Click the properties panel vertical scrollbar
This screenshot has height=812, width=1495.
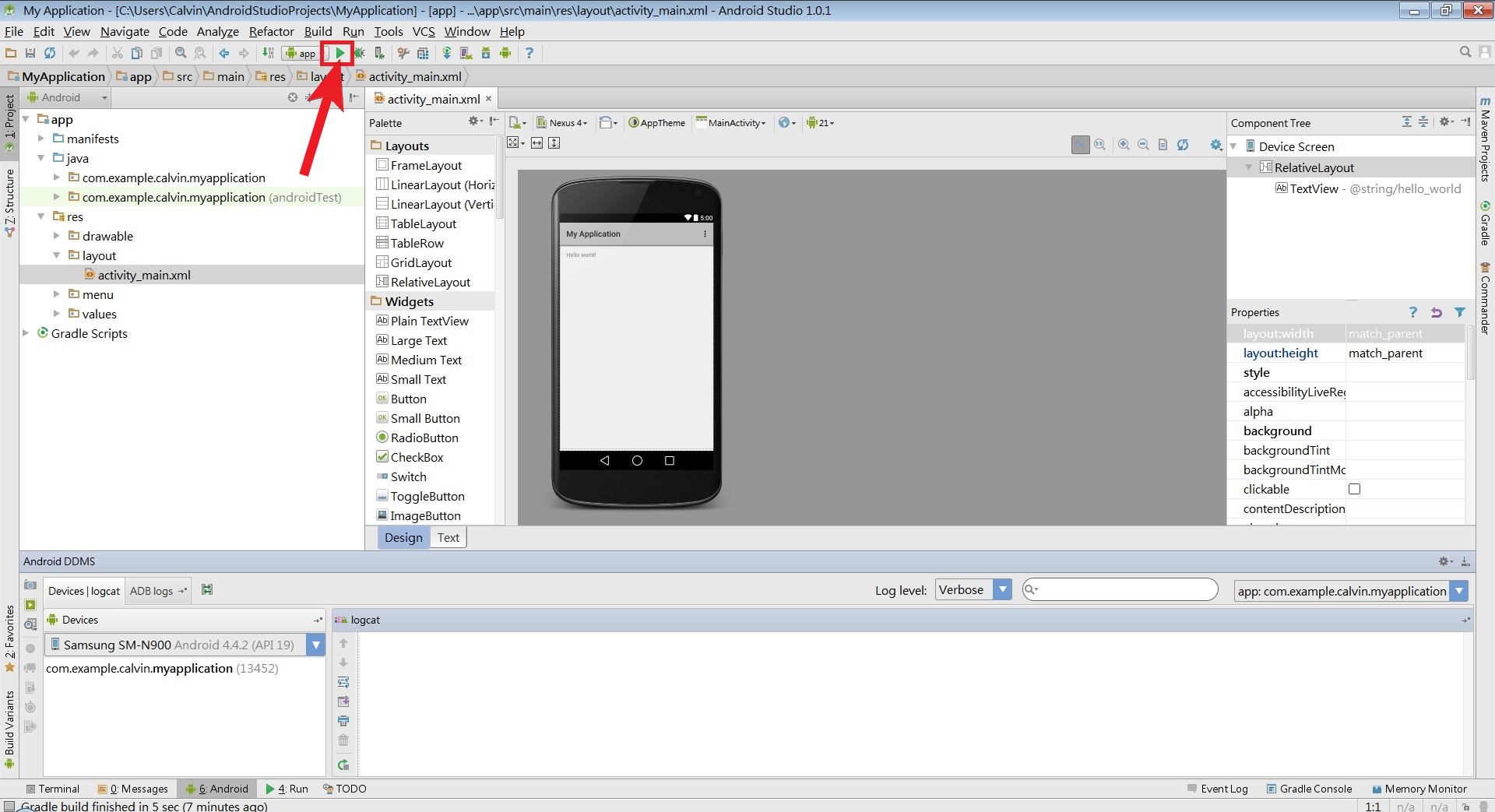pyautogui.click(x=1470, y=353)
